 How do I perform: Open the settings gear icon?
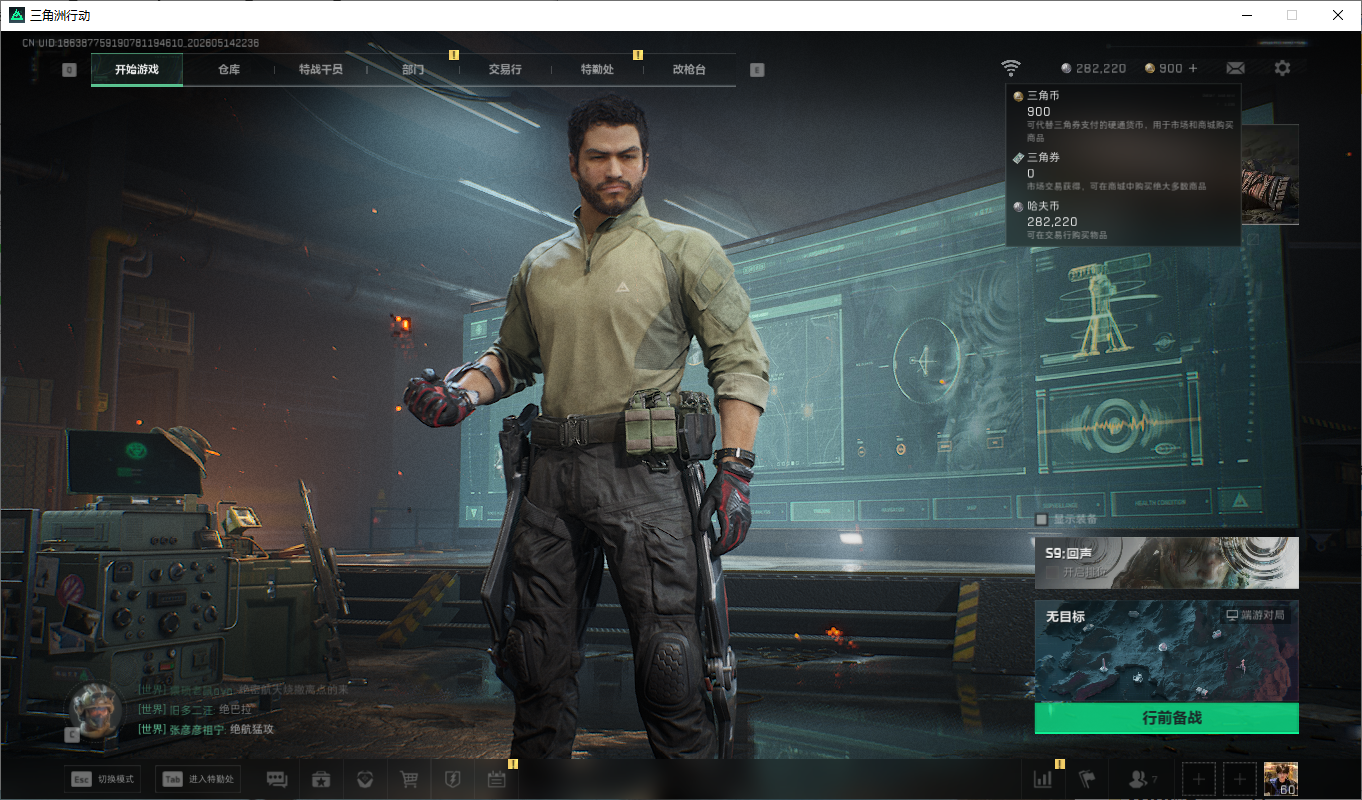point(1282,68)
